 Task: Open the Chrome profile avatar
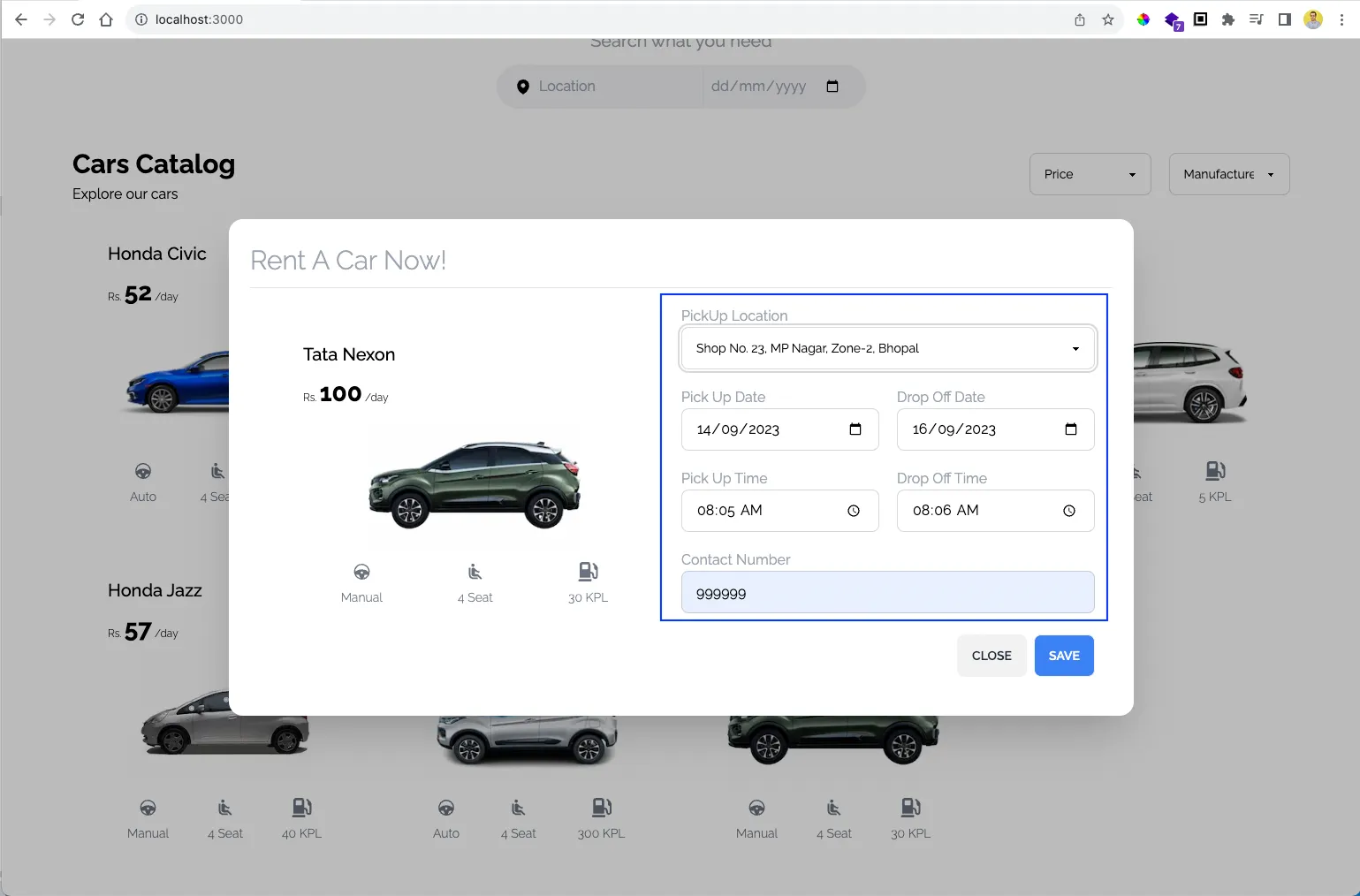1313,19
